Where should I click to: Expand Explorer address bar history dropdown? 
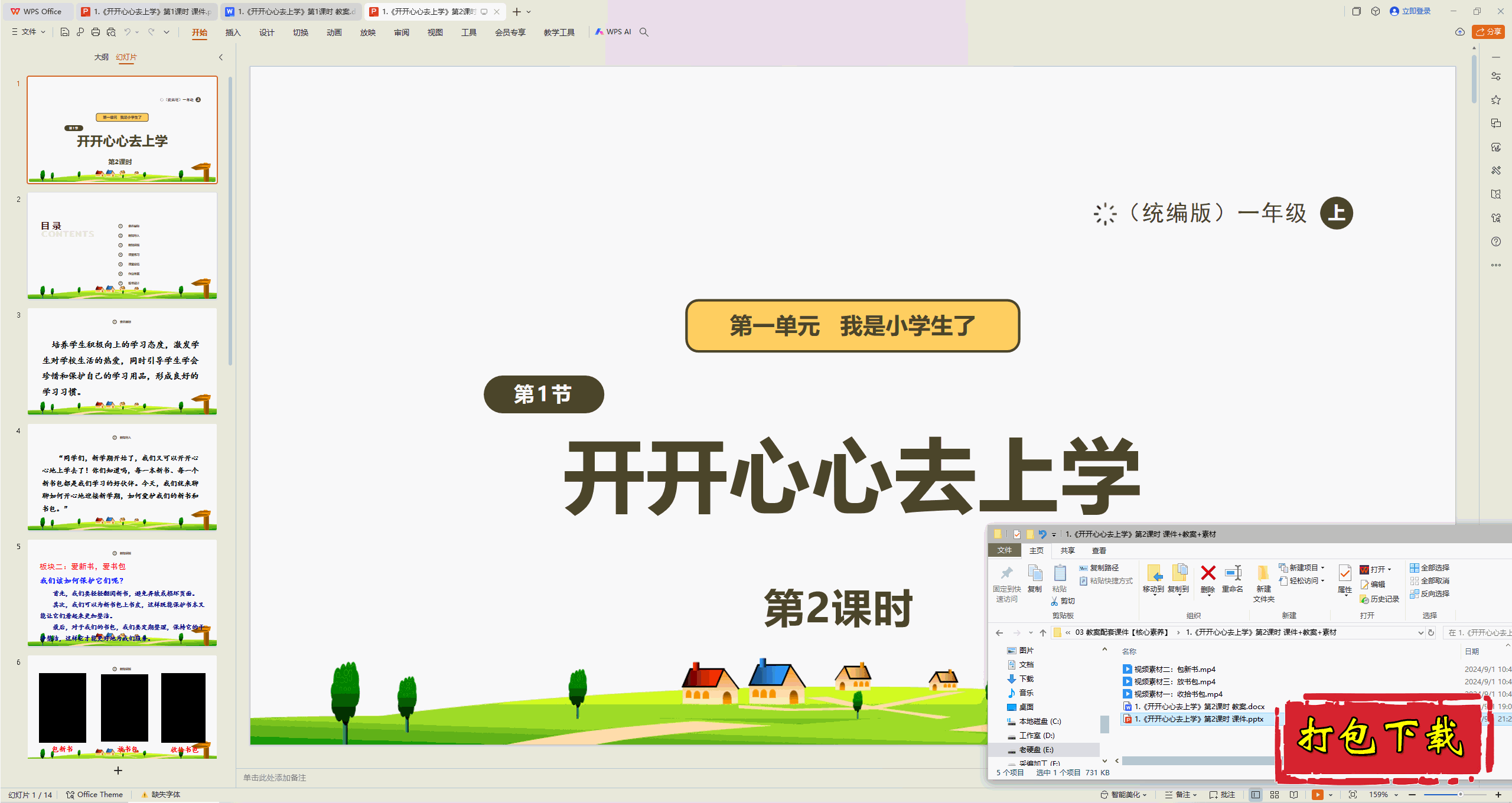point(1420,632)
